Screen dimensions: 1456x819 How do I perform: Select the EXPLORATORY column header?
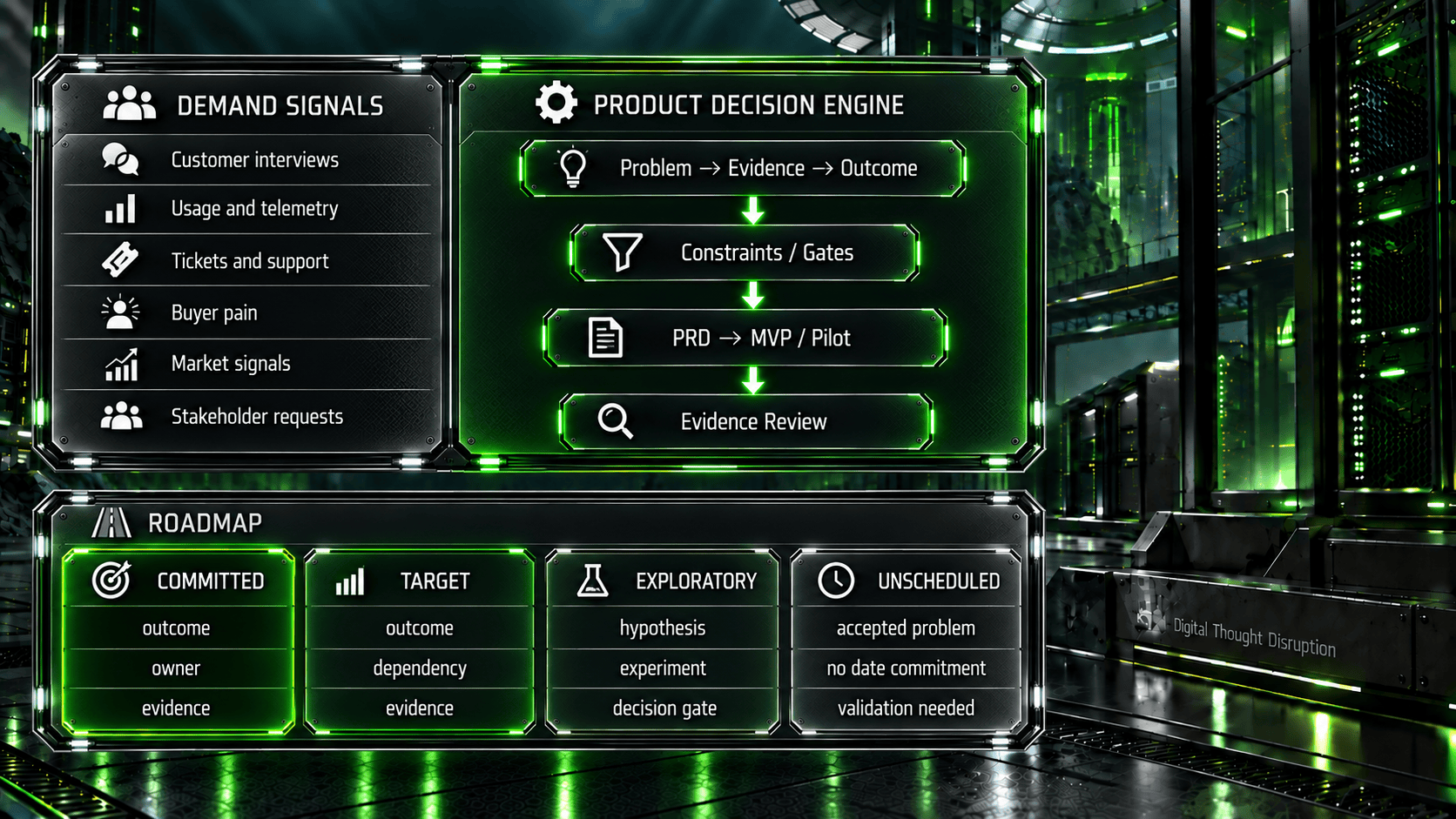point(697,581)
